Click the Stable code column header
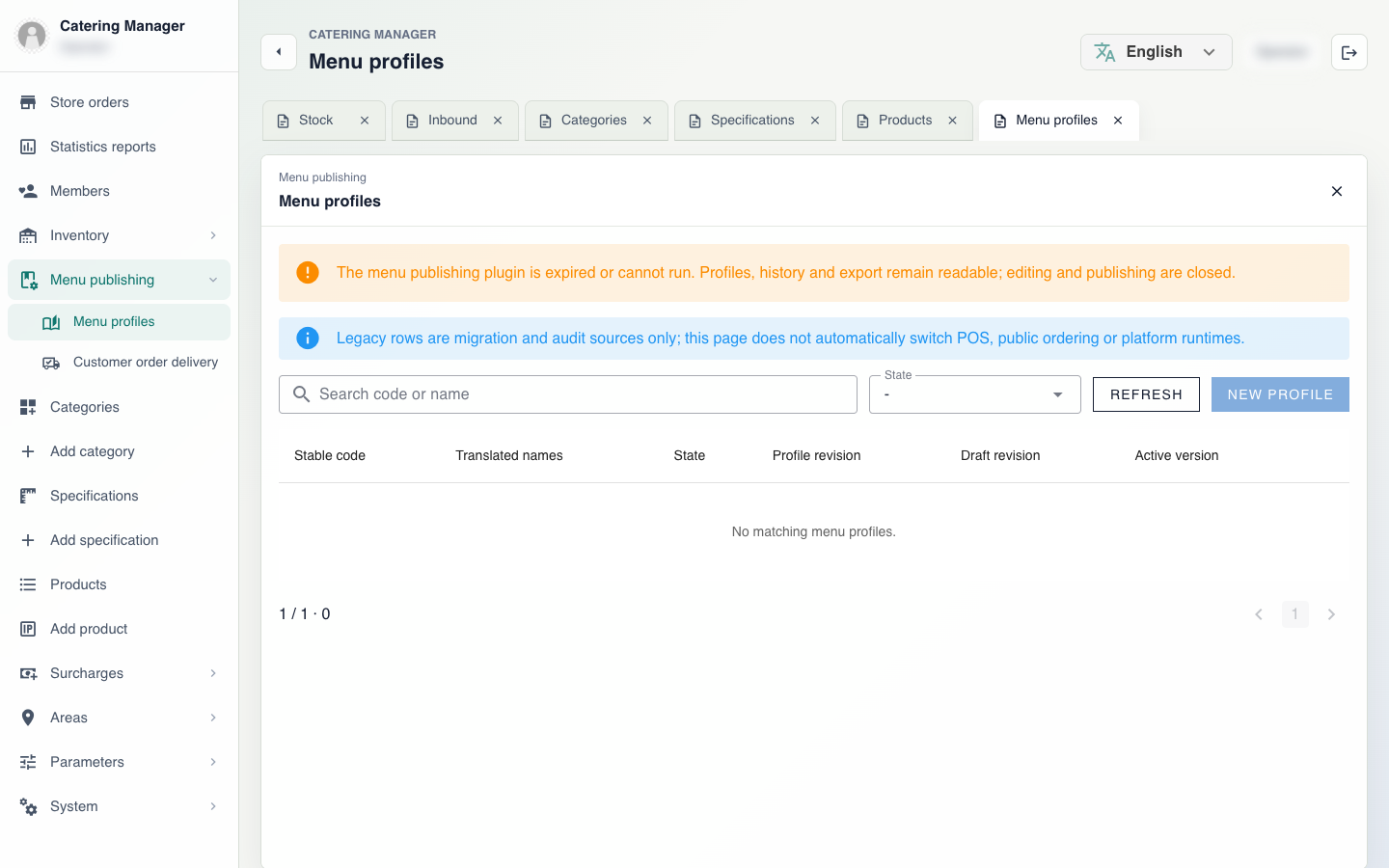This screenshot has height=868, width=1389. click(x=330, y=455)
